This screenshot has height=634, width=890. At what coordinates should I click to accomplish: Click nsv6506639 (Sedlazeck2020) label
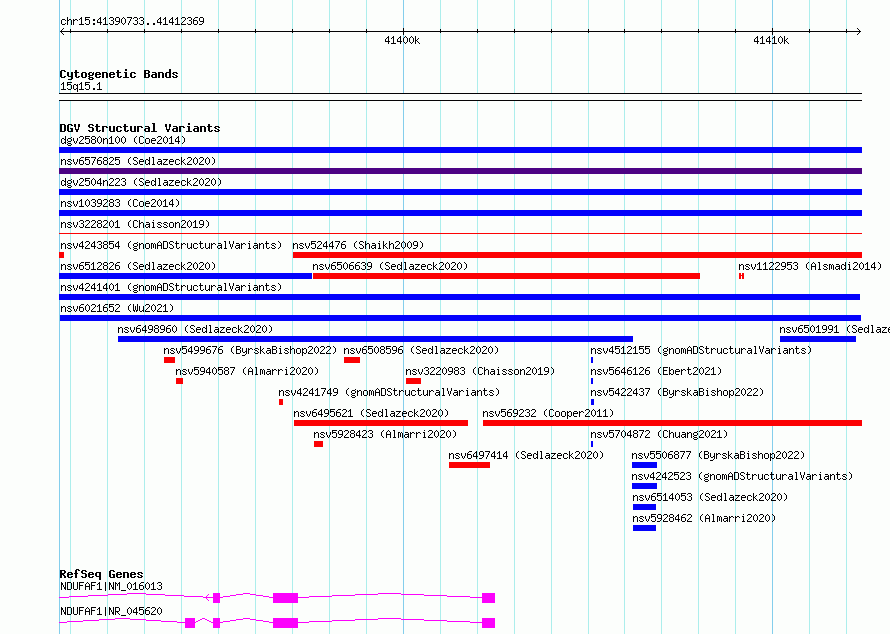point(390,266)
